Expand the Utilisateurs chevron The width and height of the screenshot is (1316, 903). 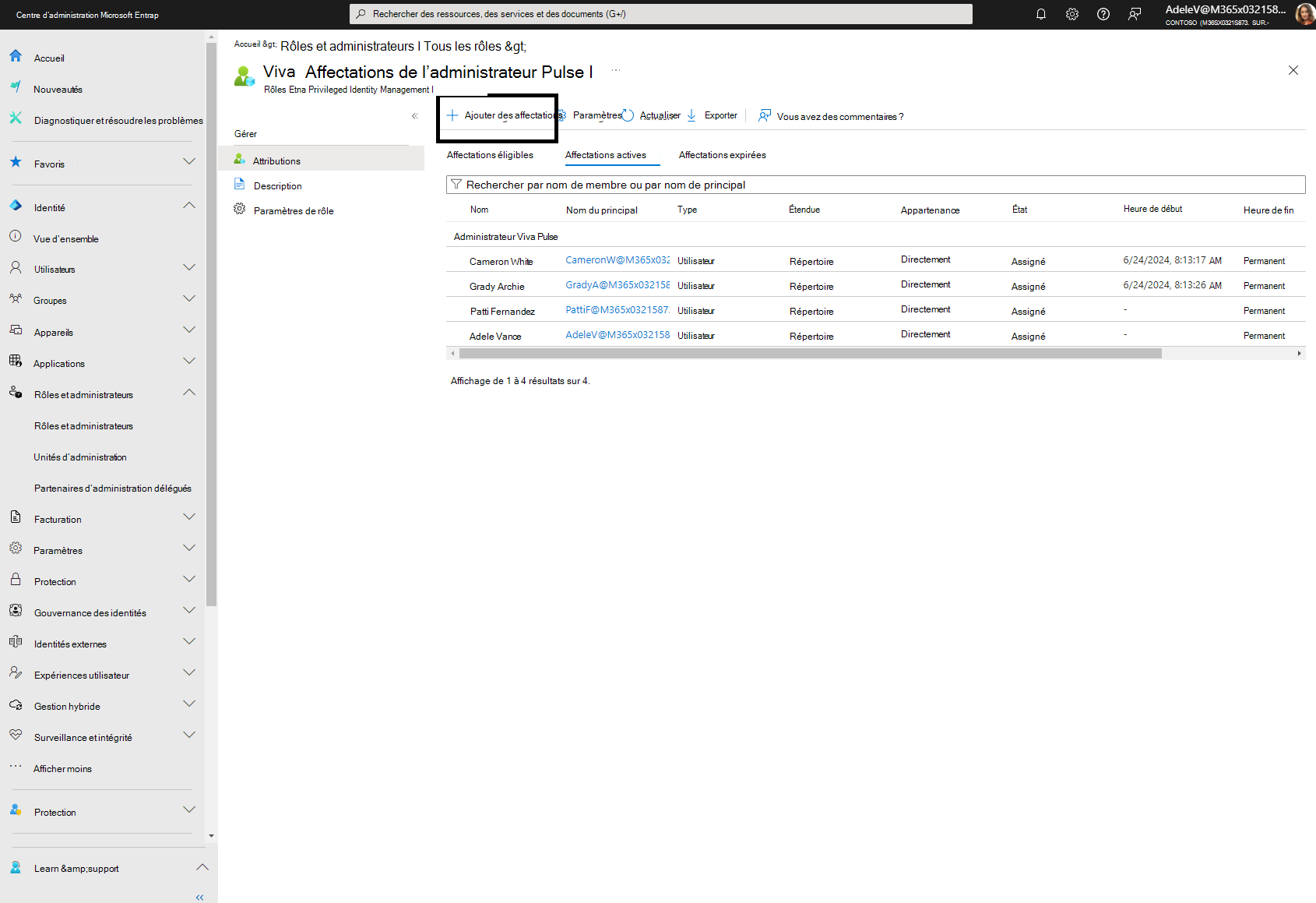point(189,267)
